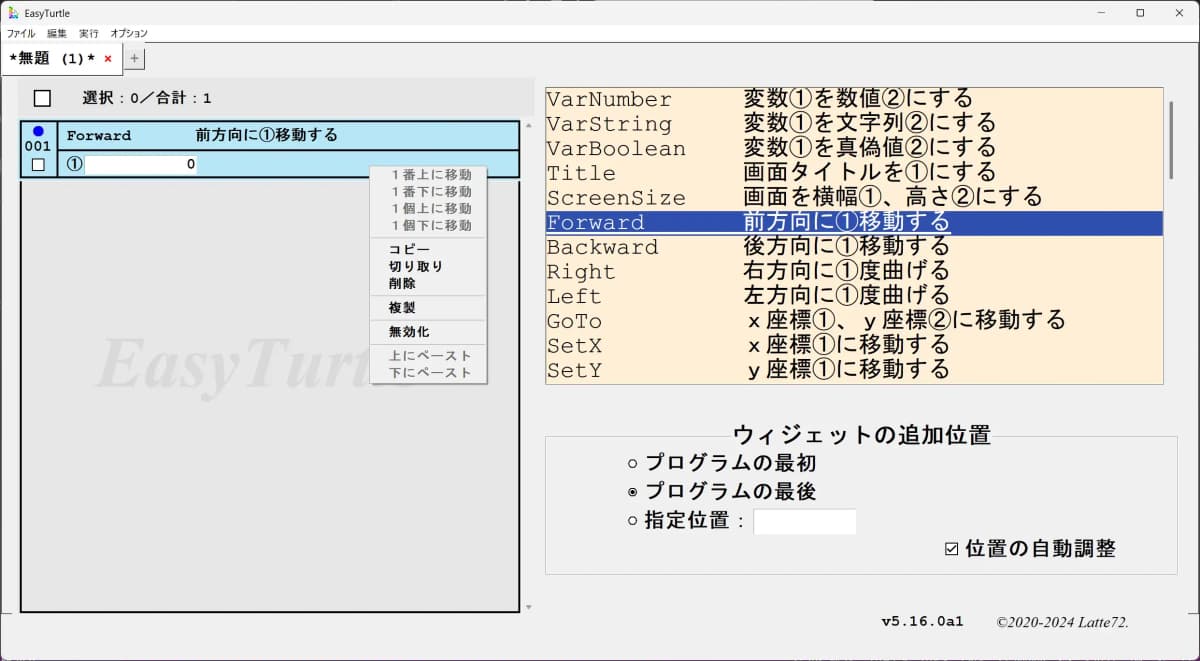The width and height of the screenshot is (1200, 661).
Task: Select Backward in the command list
Action: tap(854, 247)
